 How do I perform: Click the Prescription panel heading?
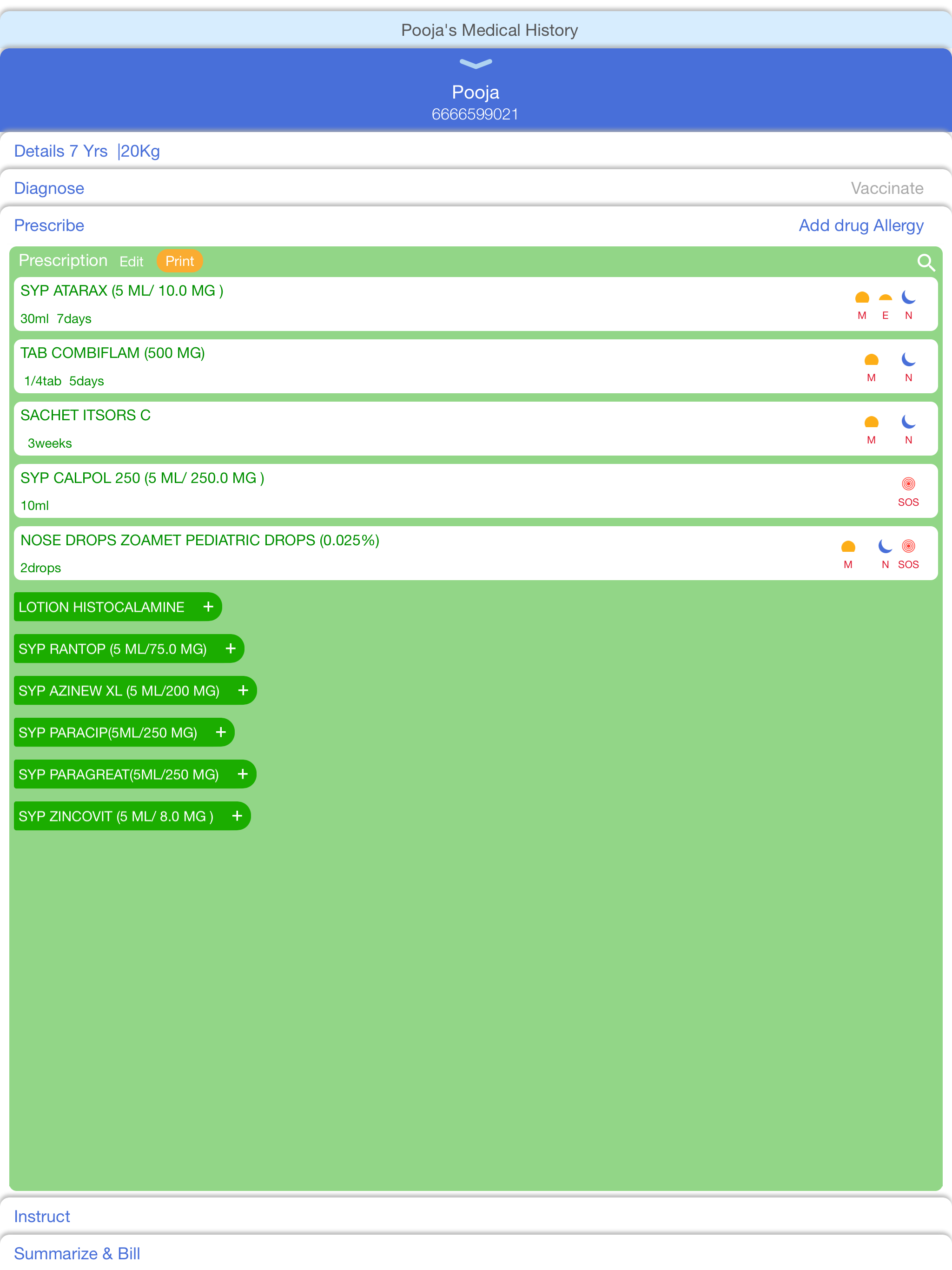pyautogui.click(x=63, y=261)
